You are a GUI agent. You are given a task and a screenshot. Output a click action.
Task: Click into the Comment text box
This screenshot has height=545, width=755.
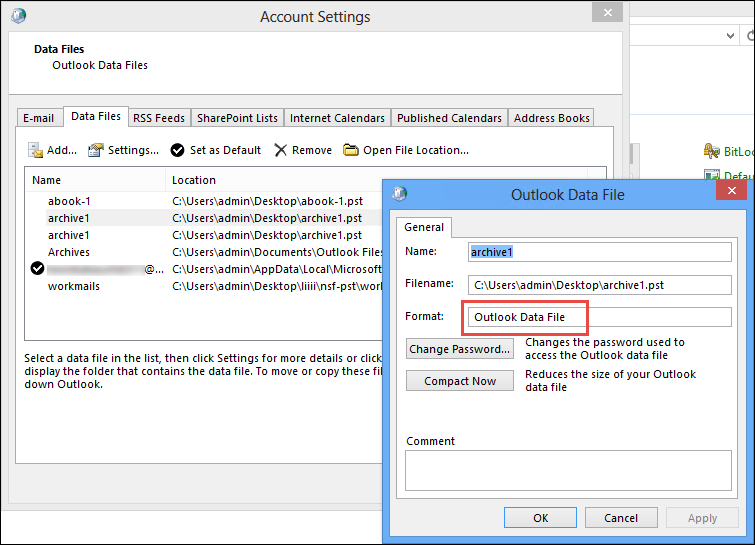point(568,470)
